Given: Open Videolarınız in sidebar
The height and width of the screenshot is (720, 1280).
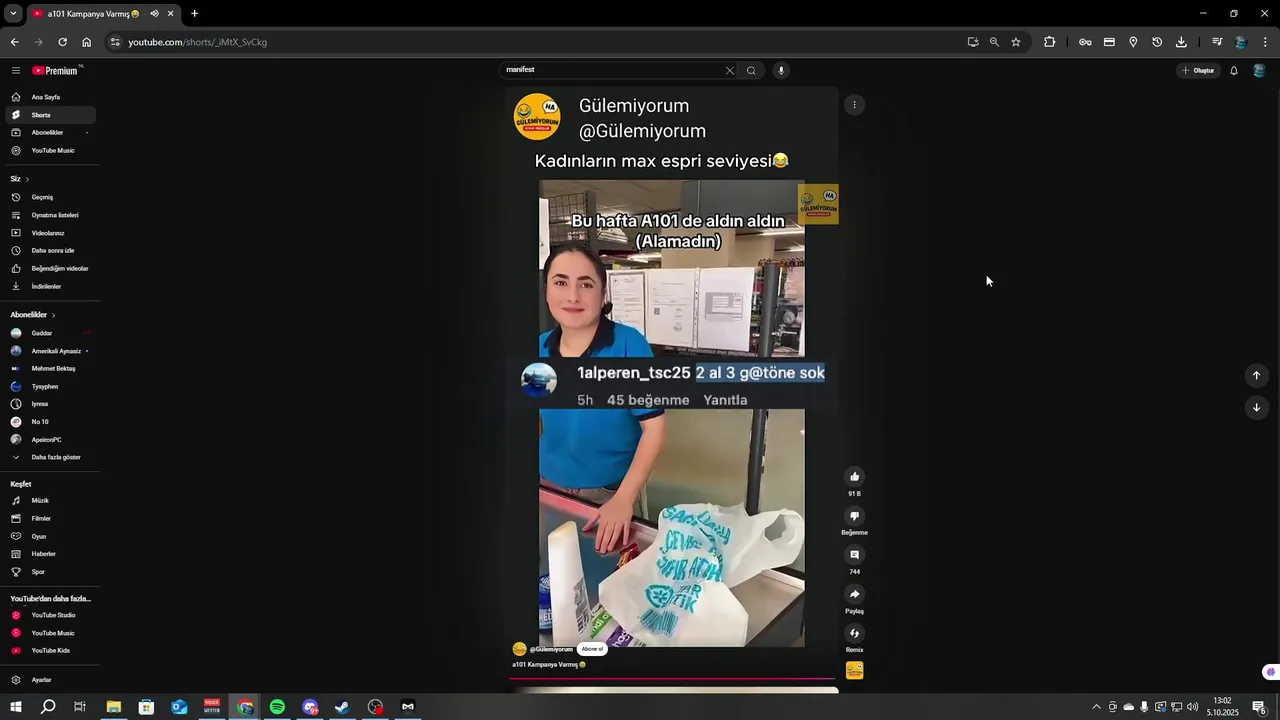Looking at the screenshot, I should tap(48, 233).
